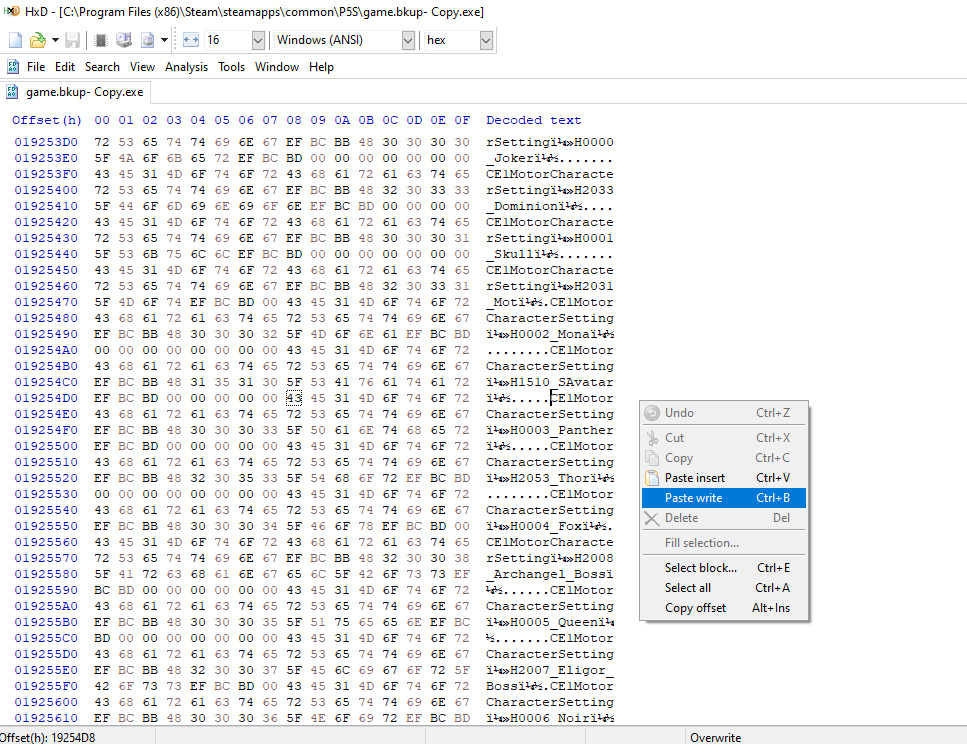Expand the disk image dropdown arrow
Image resolution: width=967 pixels, height=744 pixels.
coord(164,40)
